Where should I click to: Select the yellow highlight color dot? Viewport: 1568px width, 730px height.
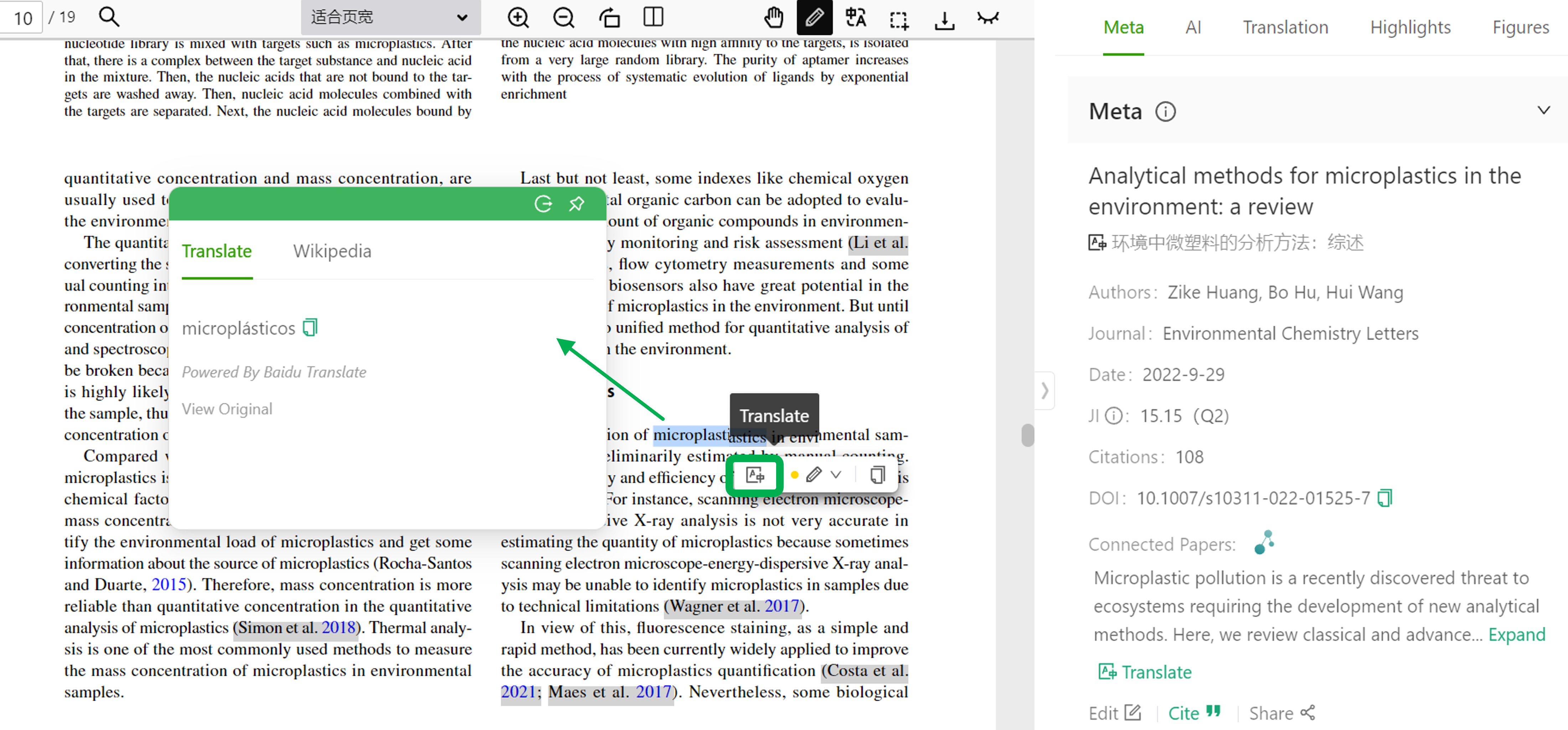(x=794, y=475)
